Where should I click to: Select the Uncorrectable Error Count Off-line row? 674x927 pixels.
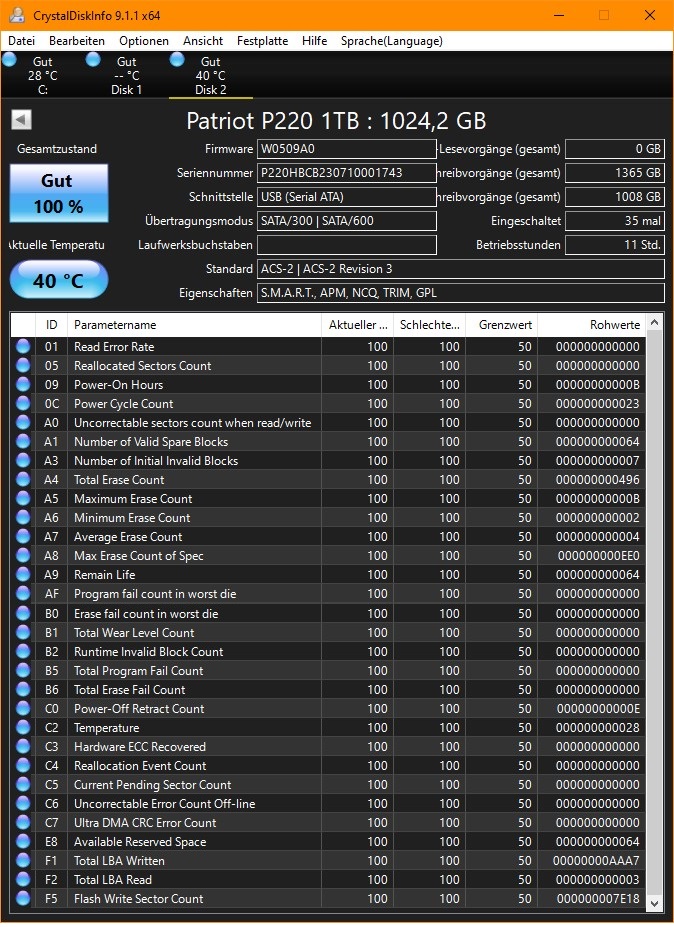(x=328, y=803)
